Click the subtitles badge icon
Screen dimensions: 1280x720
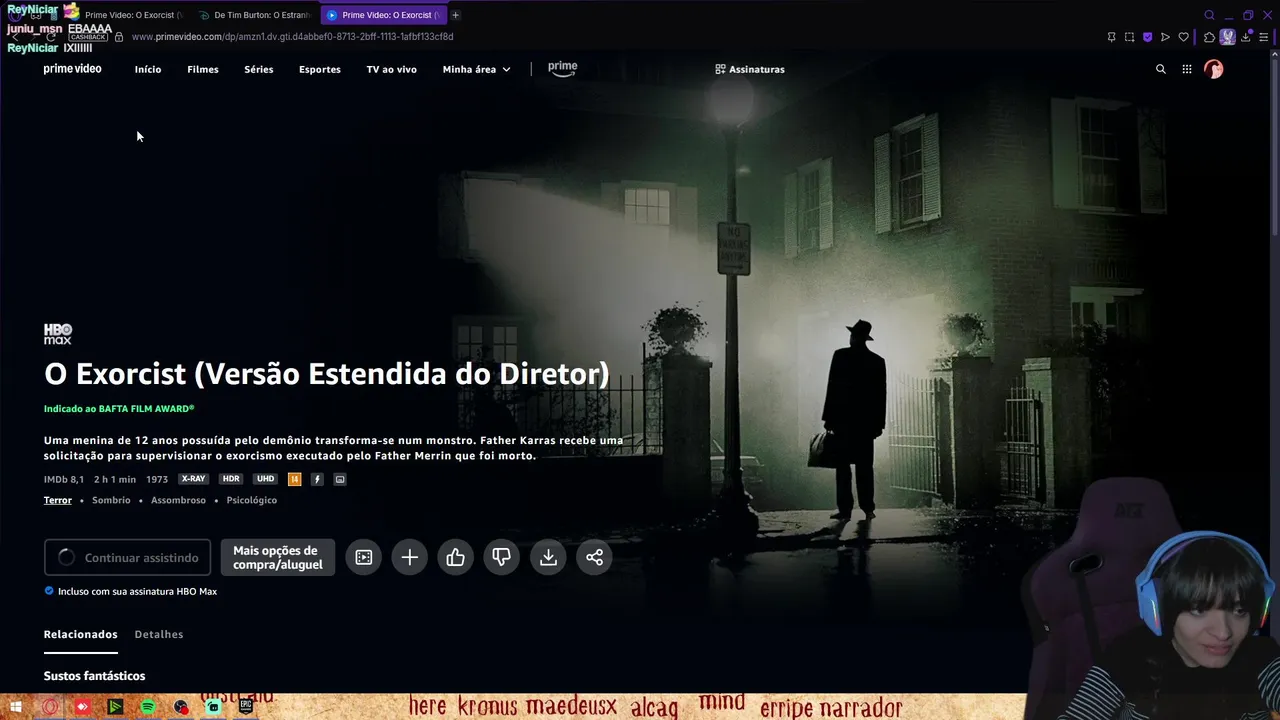point(340,479)
